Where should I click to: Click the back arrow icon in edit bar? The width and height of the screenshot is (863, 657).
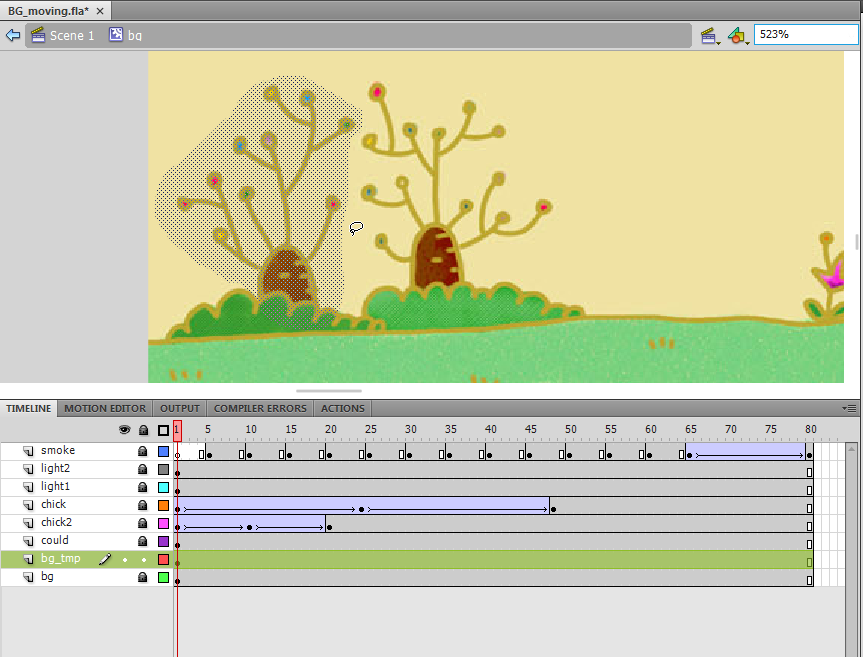click(13, 35)
